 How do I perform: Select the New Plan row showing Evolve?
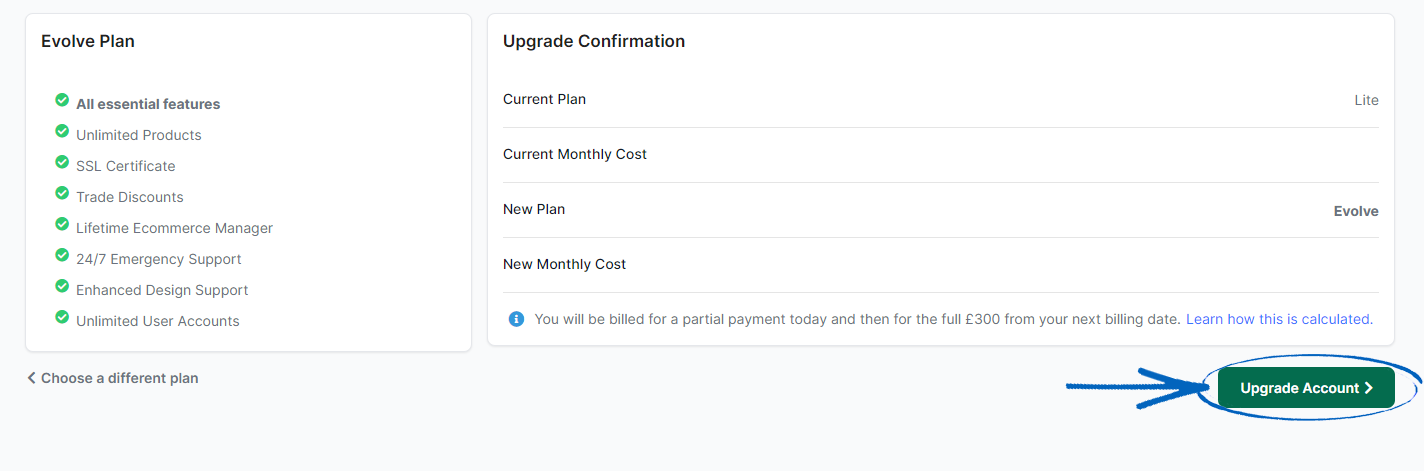940,210
